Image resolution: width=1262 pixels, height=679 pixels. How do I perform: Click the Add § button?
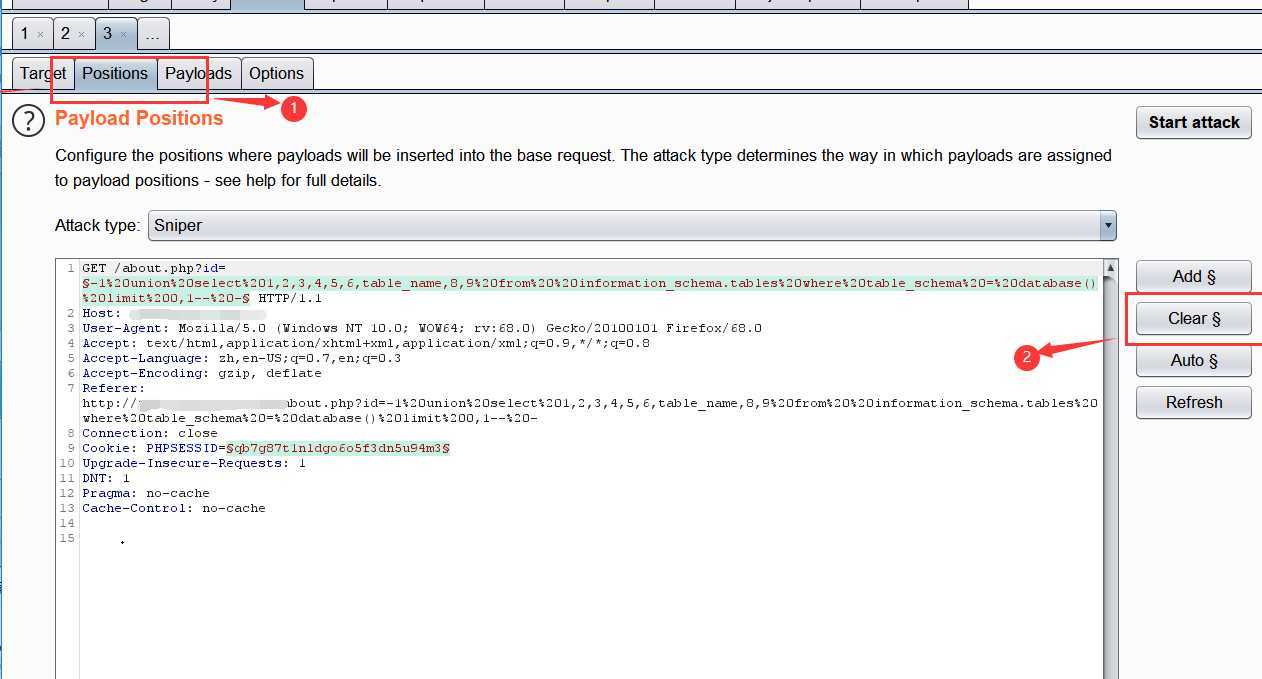[1194, 276]
